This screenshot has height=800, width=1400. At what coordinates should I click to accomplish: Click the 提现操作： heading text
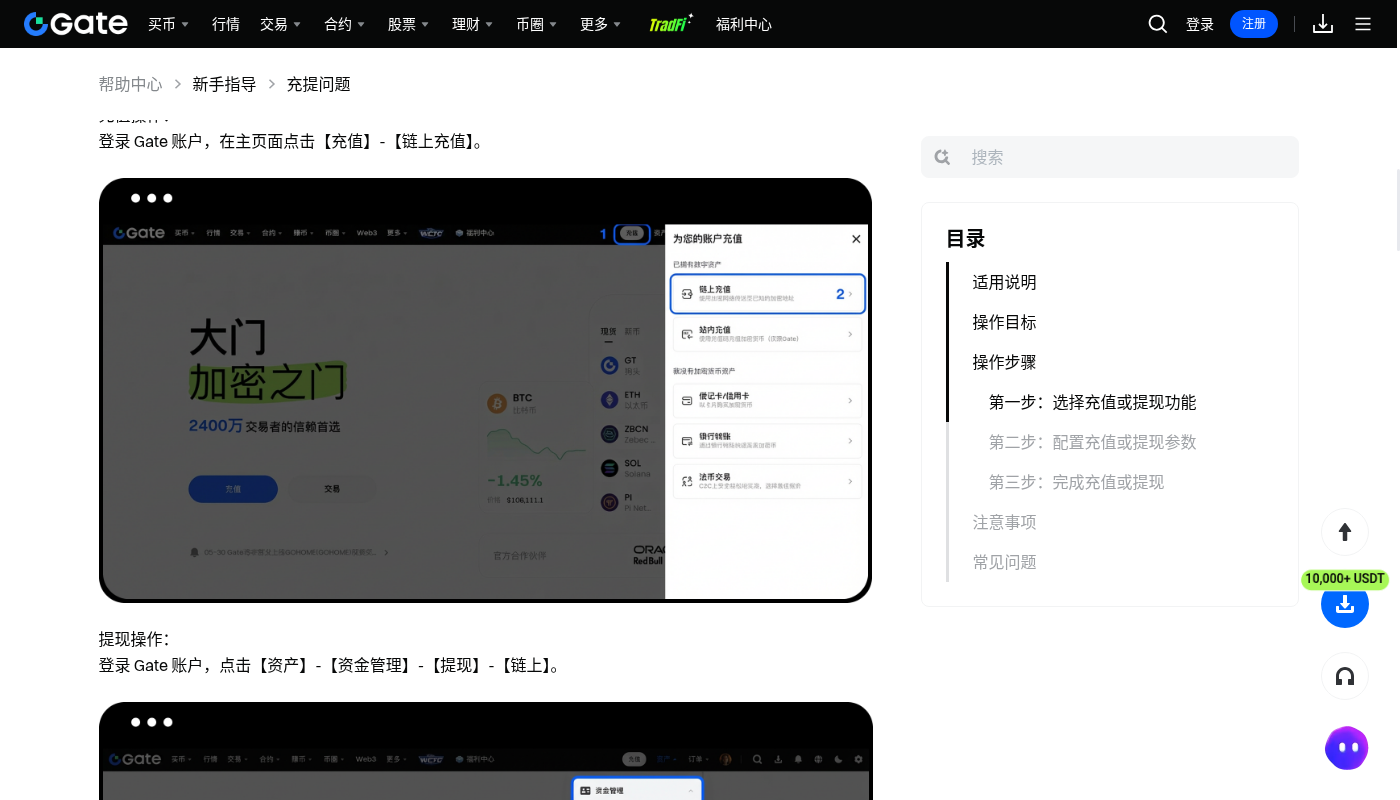pos(135,639)
